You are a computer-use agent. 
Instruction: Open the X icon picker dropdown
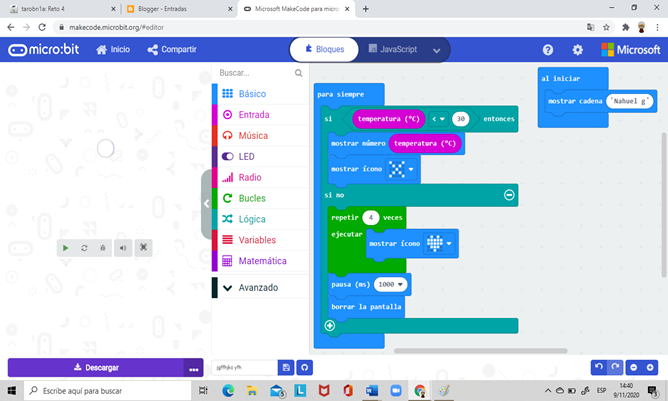point(401,169)
